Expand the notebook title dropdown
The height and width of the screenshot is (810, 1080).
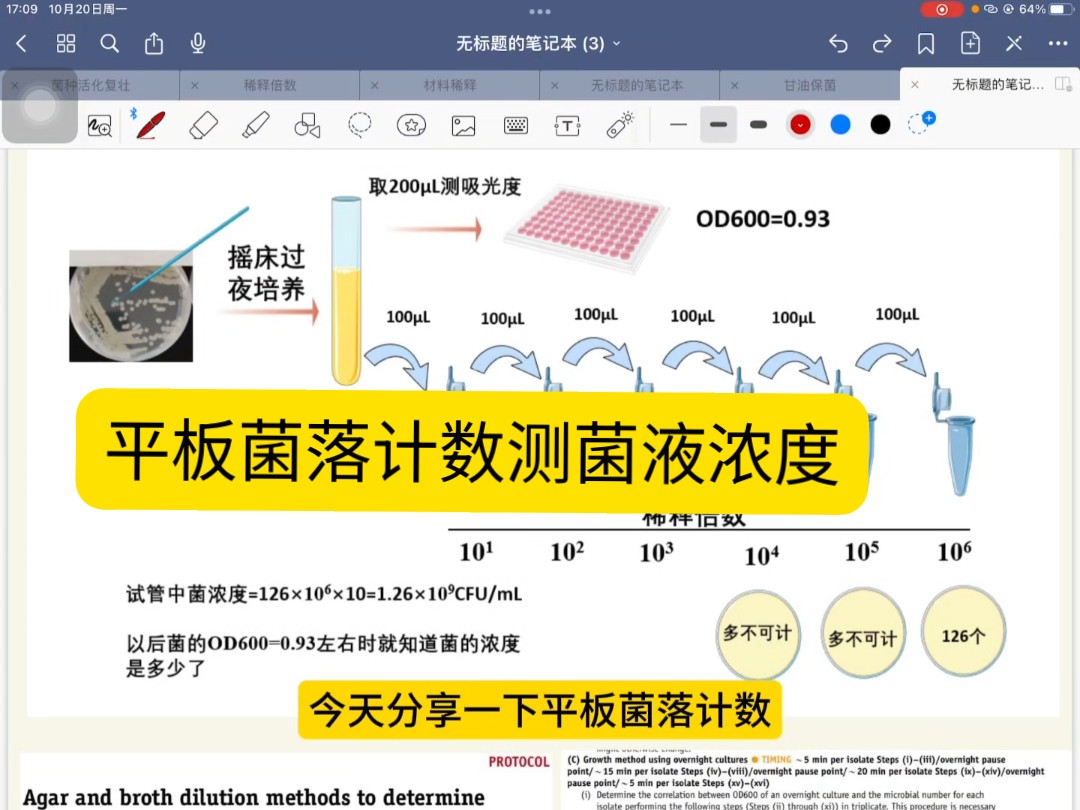tap(617, 43)
